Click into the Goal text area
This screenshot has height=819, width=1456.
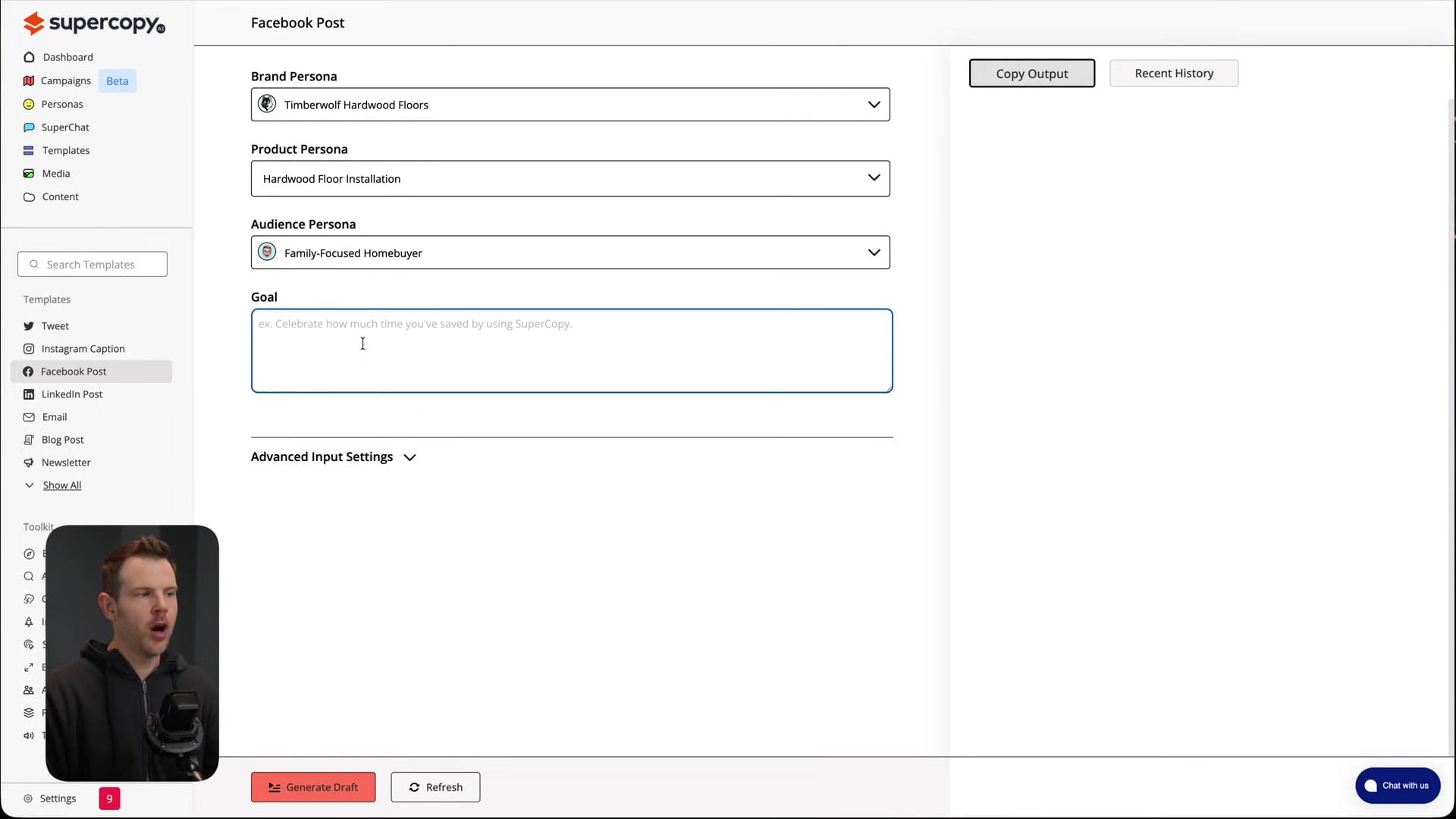572,350
